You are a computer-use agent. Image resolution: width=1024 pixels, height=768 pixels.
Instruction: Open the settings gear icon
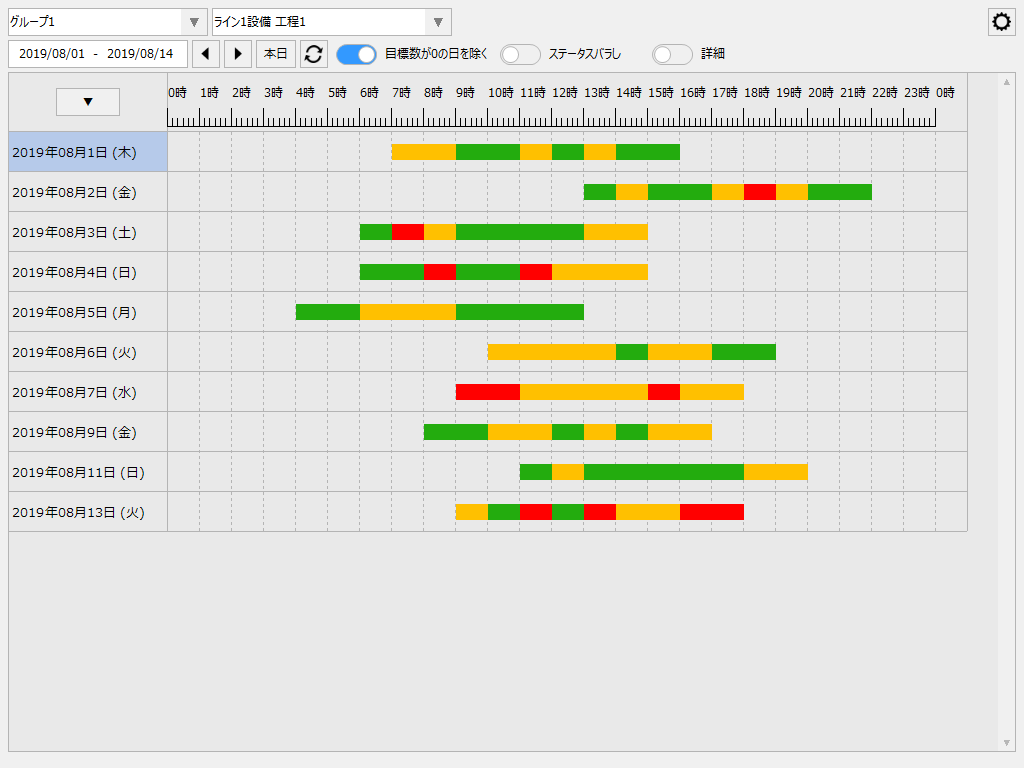coord(1001,21)
